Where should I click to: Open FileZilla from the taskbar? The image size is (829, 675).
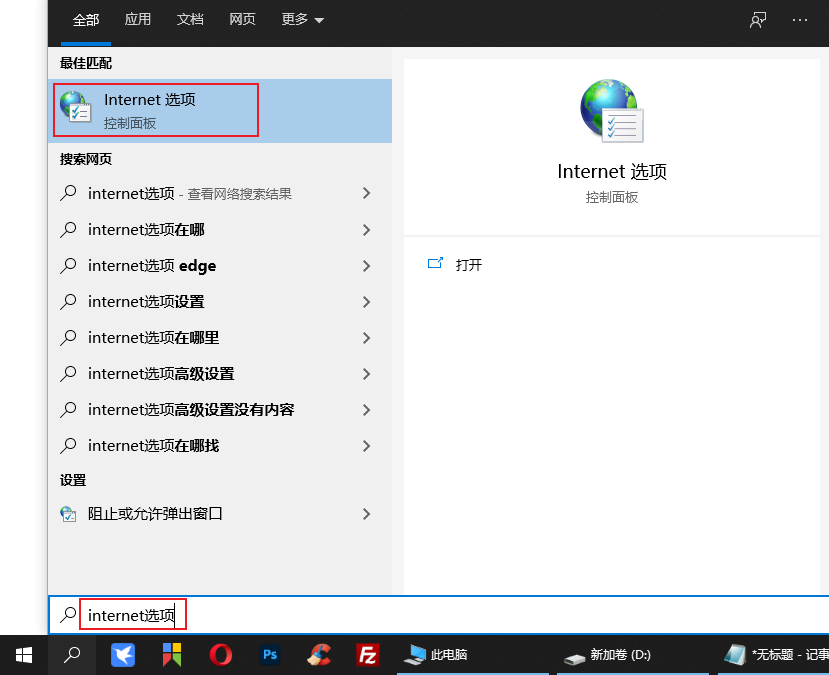368,655
